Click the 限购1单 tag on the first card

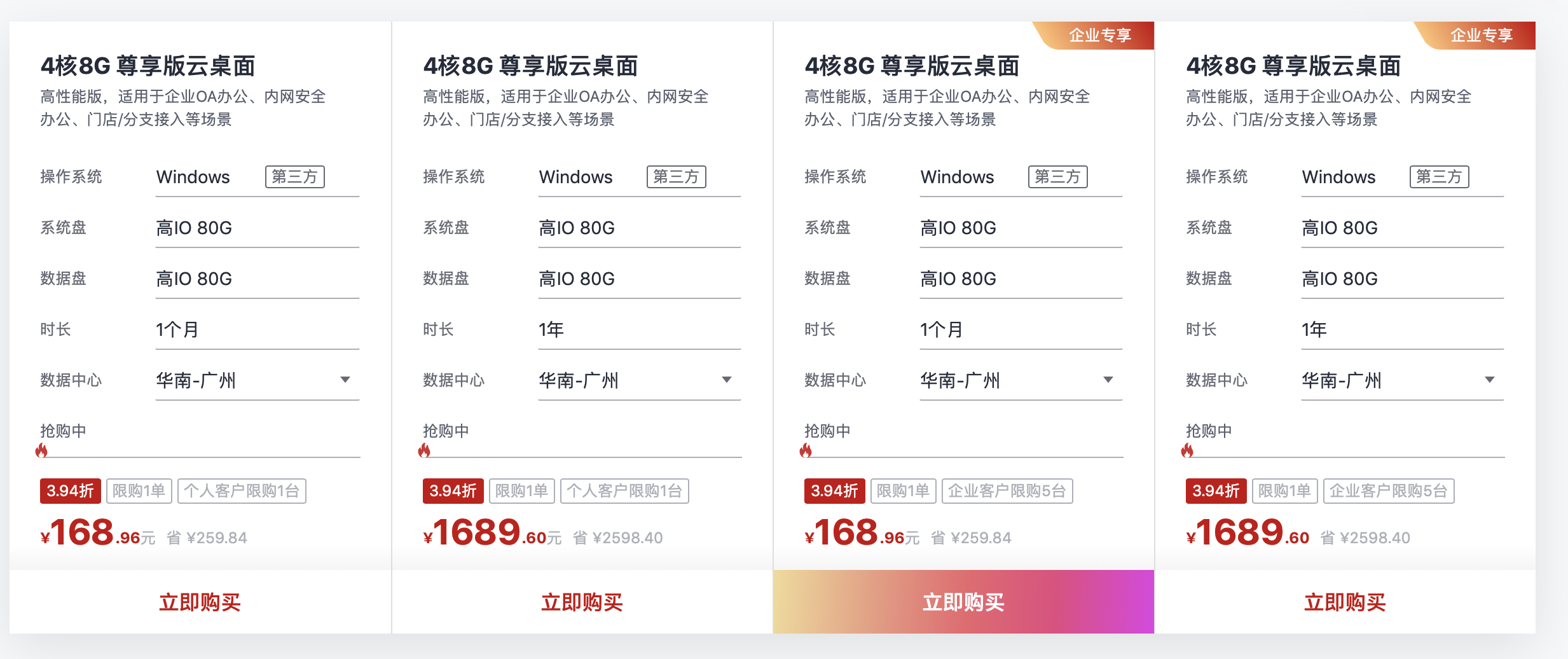point(139,490)
